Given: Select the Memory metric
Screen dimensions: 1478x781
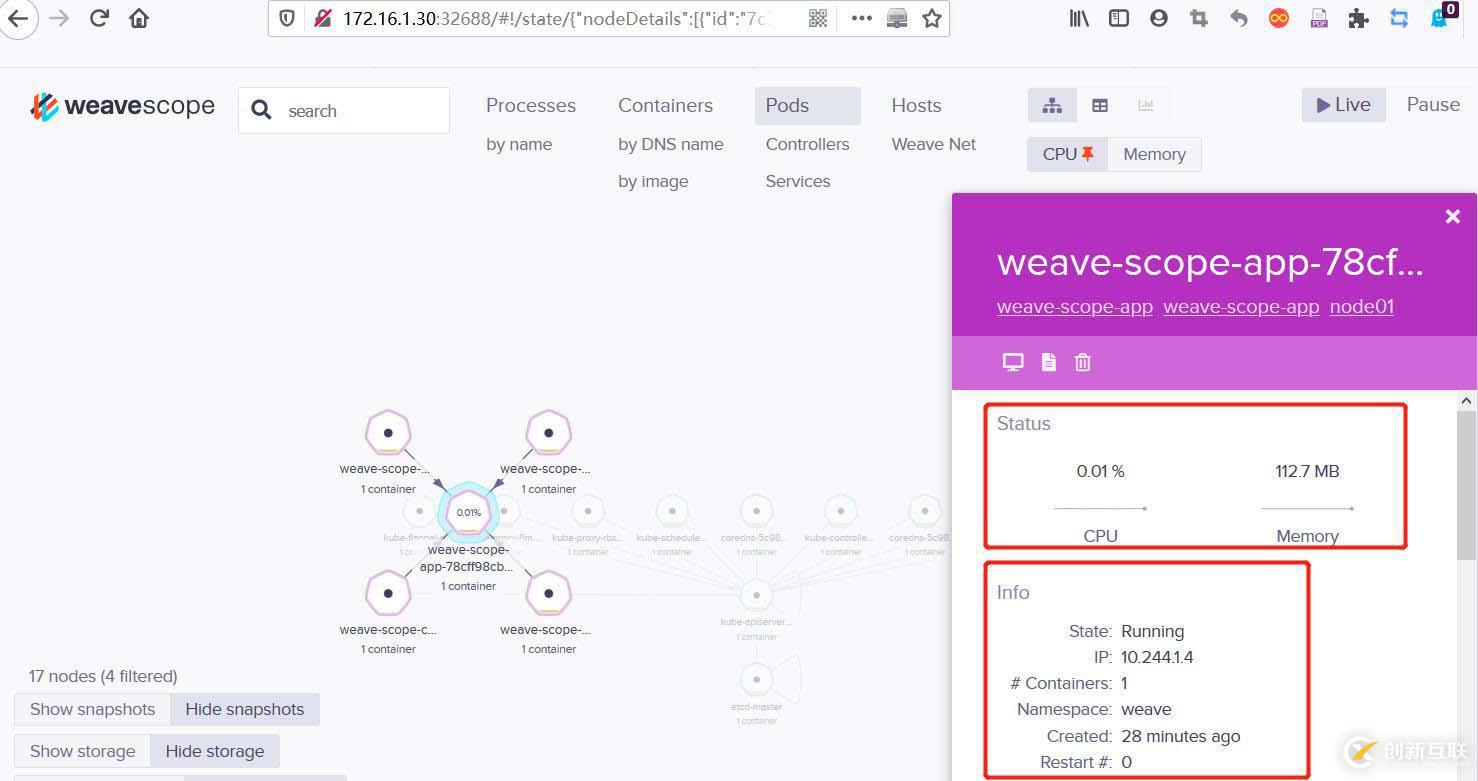Looking at the screenshot, I should 1154,154.
